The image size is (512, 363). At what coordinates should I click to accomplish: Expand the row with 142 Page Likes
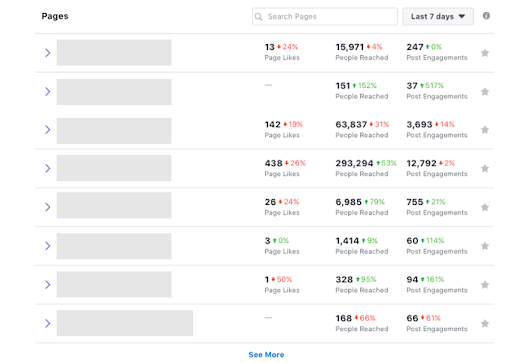point(48,130)
